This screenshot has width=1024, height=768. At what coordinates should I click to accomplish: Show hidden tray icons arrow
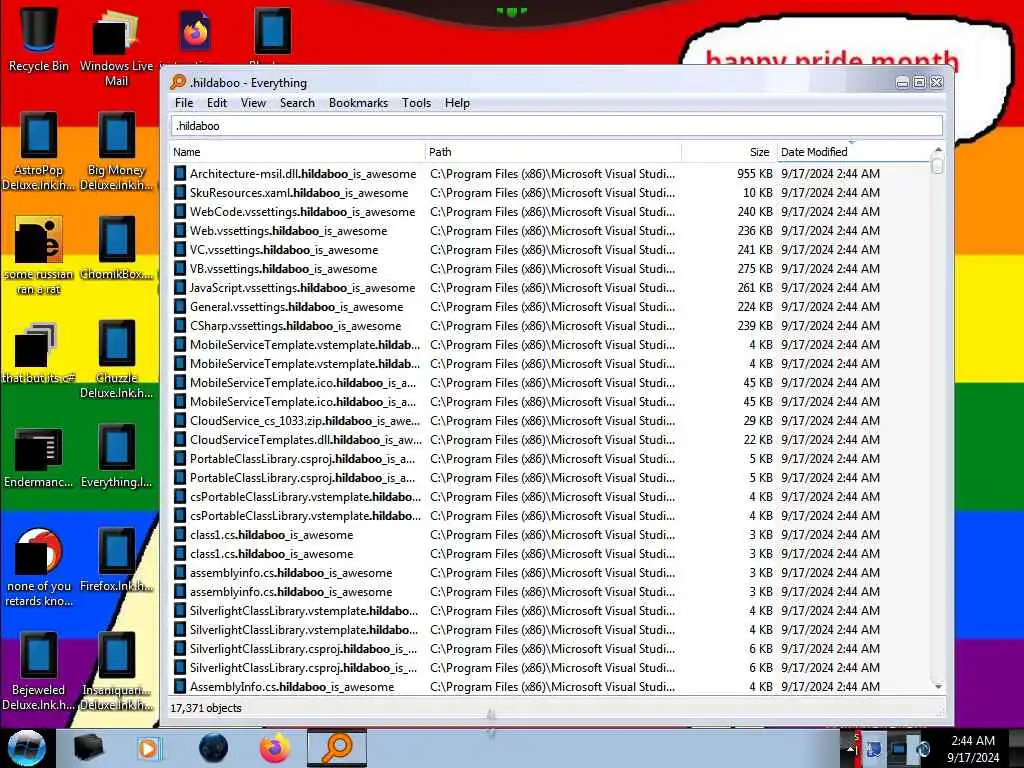[x=852, y=749]
